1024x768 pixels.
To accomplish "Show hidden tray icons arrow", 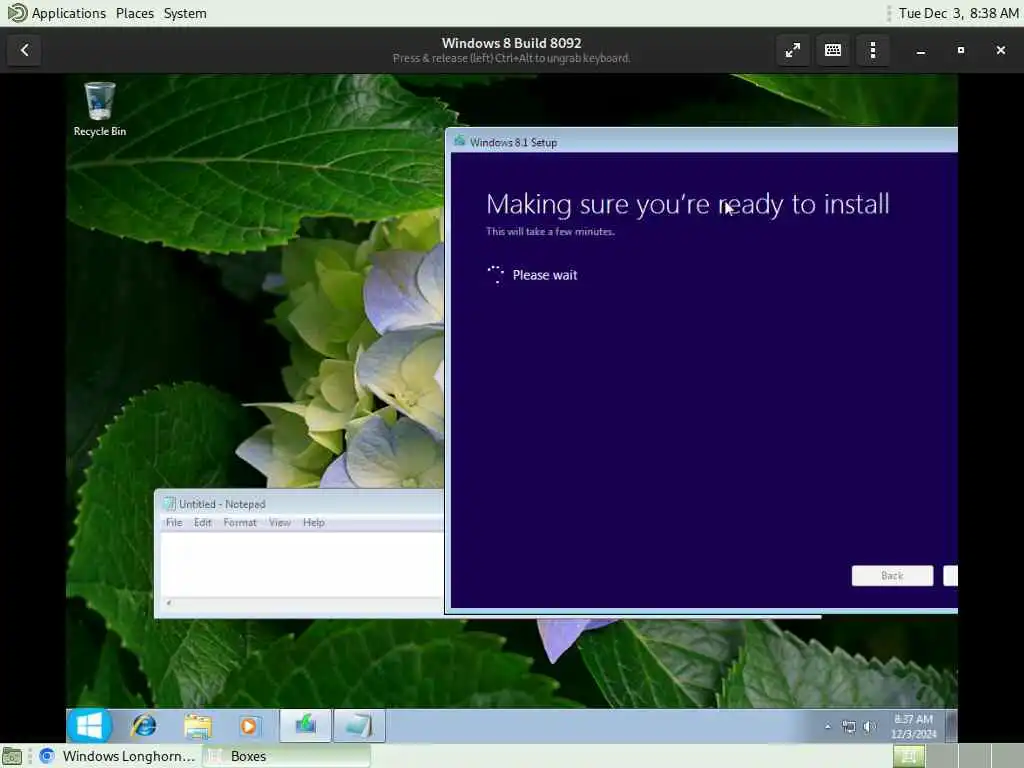I will point(827,726).
